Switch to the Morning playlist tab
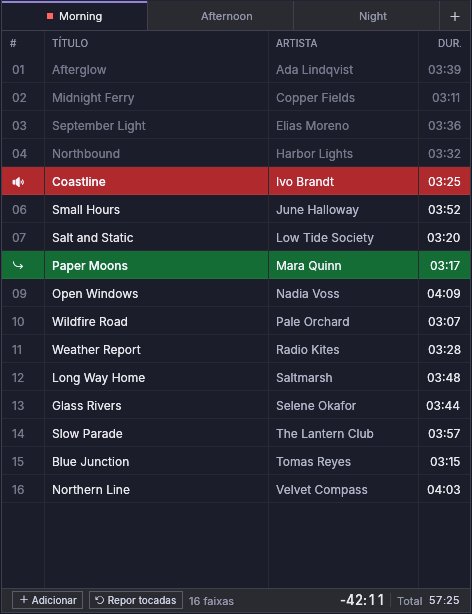This screenshot has width=472, height=614. [x=74, y=16]
